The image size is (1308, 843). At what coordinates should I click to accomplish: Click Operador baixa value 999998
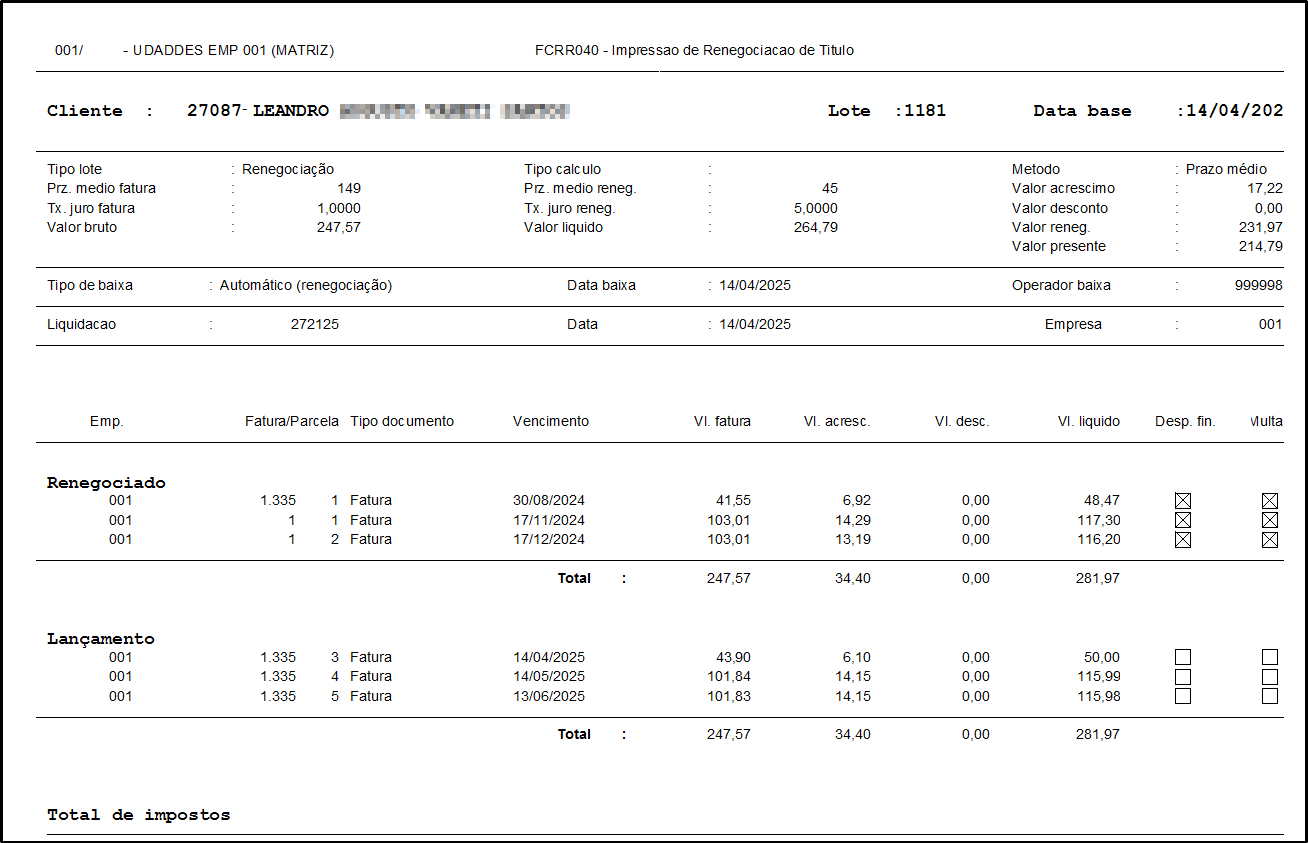pos(1258,285)
